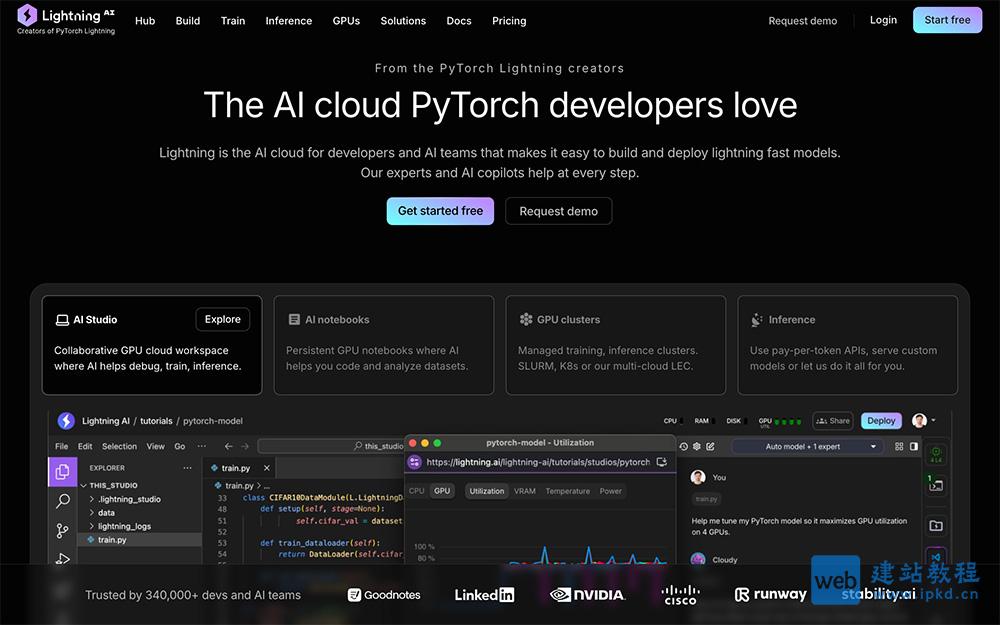Open the Explorer files icon in sidebar
1000x625 pixels.
(62, 472)
